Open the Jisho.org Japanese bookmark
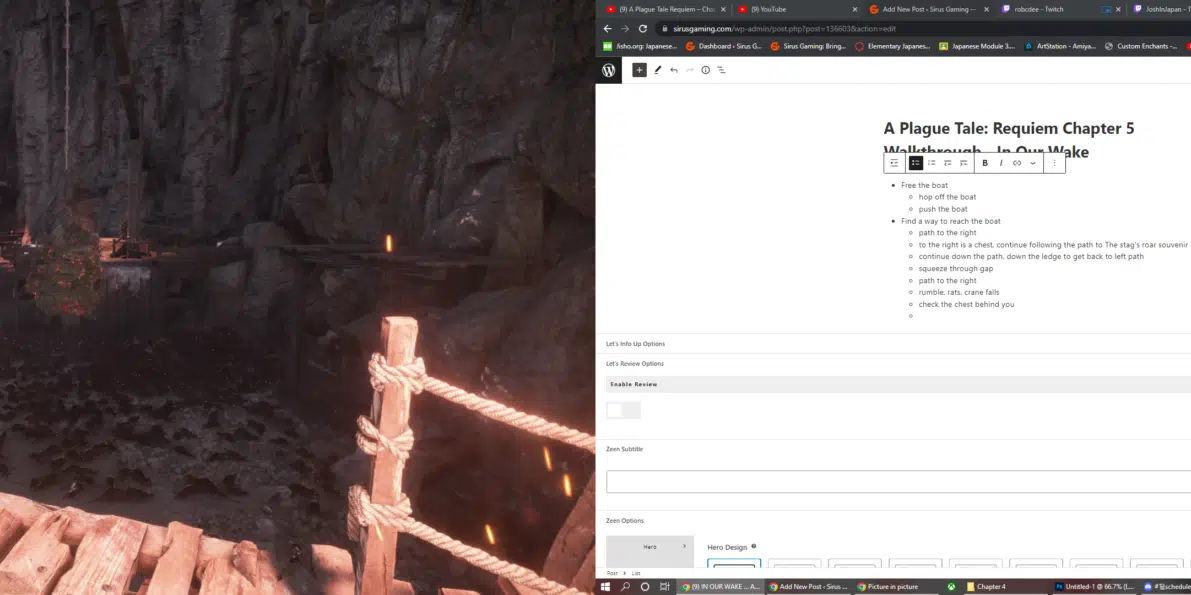This screenshot has width=1191, height=595. (x=640, y=46)
